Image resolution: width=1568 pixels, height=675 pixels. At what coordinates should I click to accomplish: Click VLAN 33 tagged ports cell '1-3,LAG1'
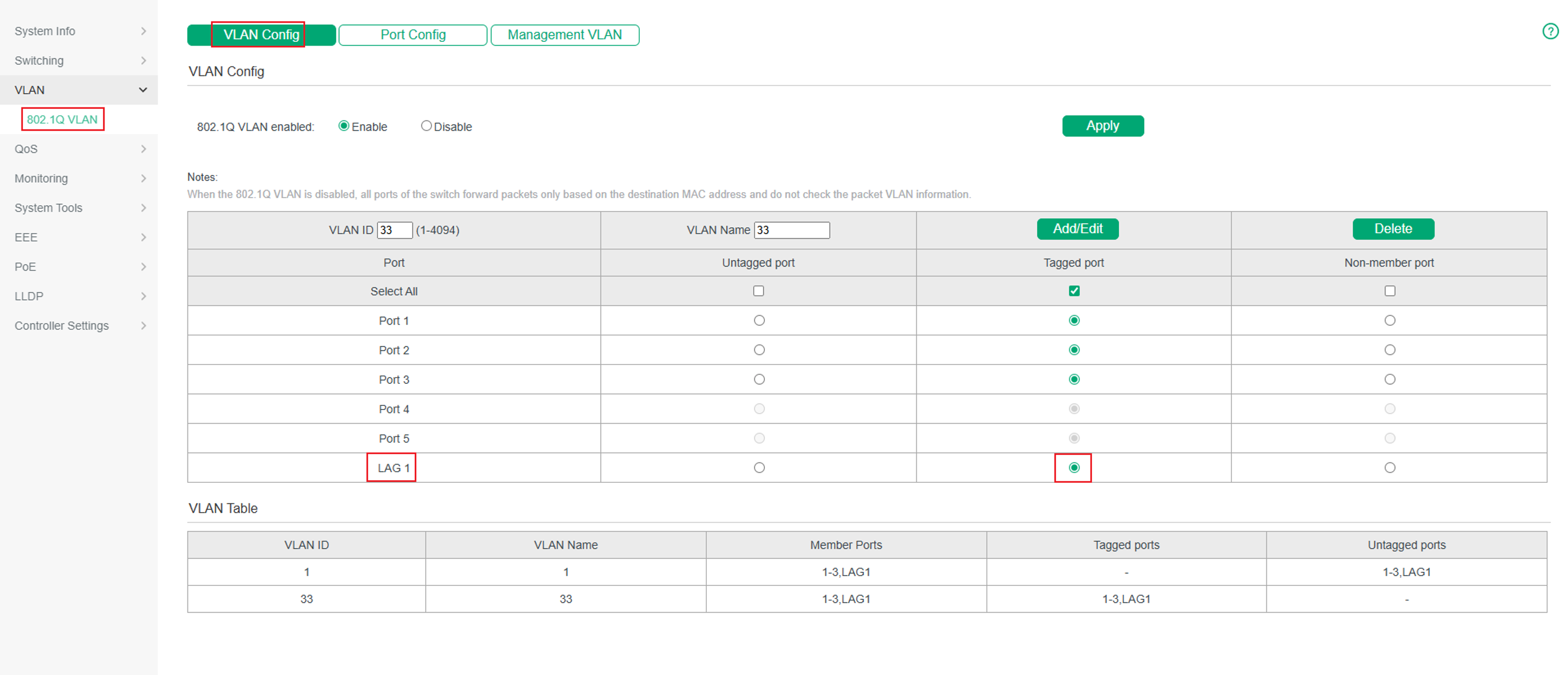(x=1126, y=599)
